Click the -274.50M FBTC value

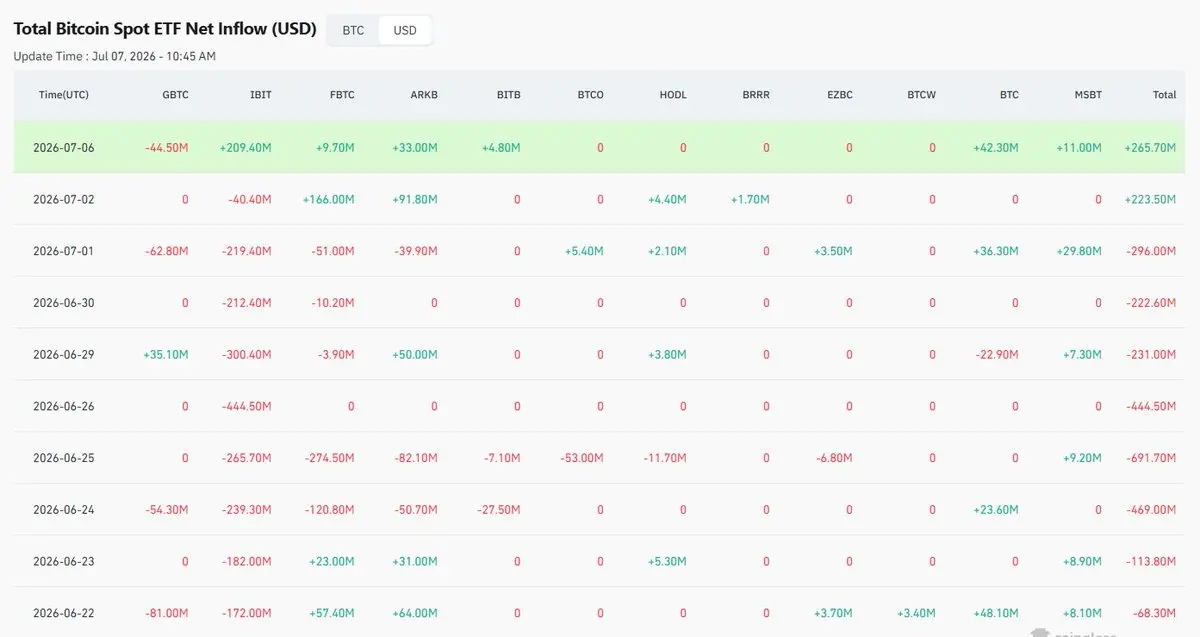coord(330,458)
